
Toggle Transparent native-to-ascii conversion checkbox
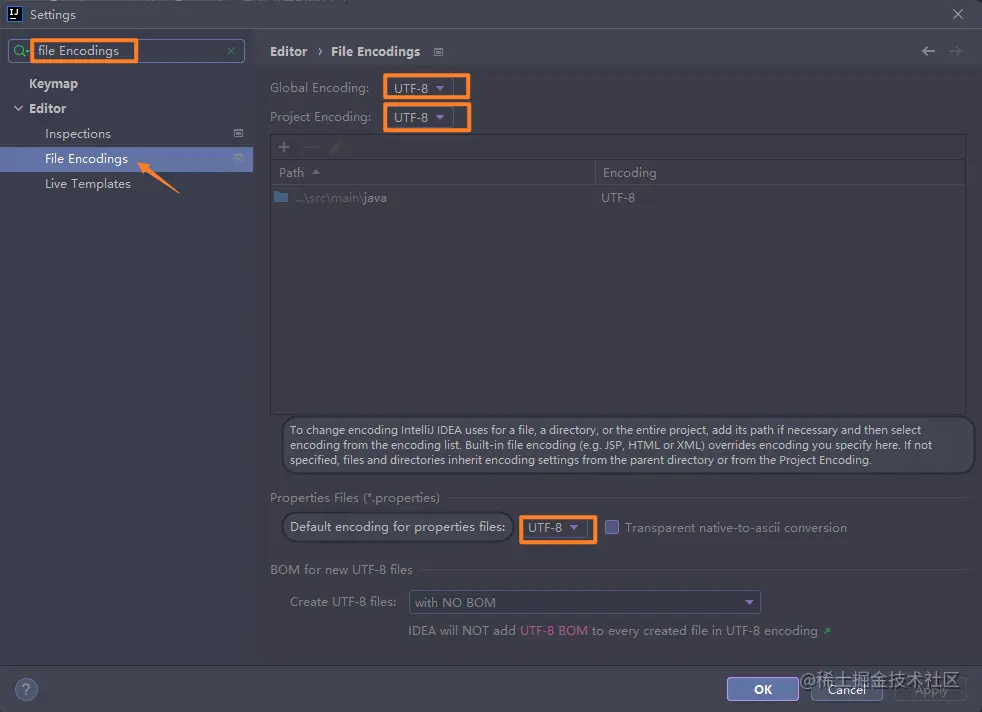pyautogui.click(x=612, y=527)
